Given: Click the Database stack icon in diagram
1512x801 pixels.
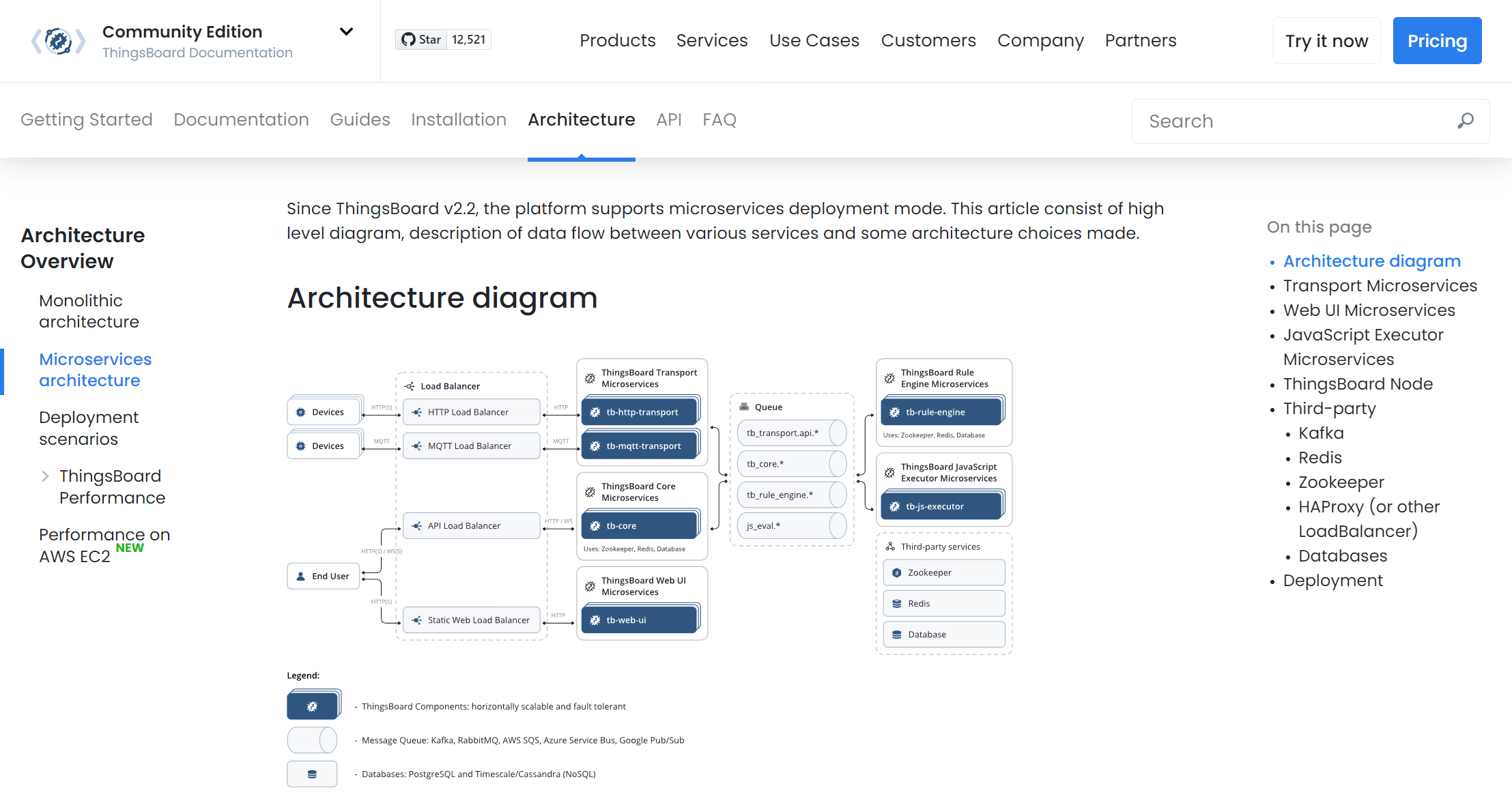Looking at the screenshot, I should (x=897, y=635).
